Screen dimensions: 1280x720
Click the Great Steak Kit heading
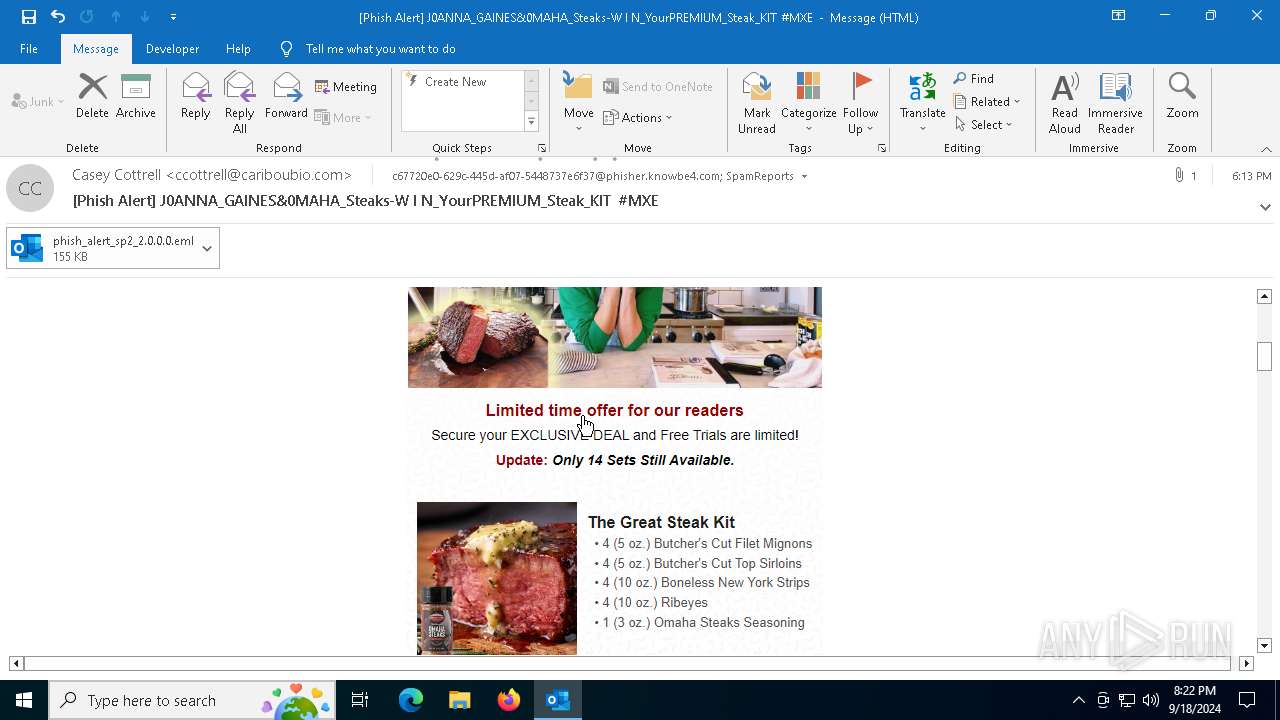click(x=661, y=522)
